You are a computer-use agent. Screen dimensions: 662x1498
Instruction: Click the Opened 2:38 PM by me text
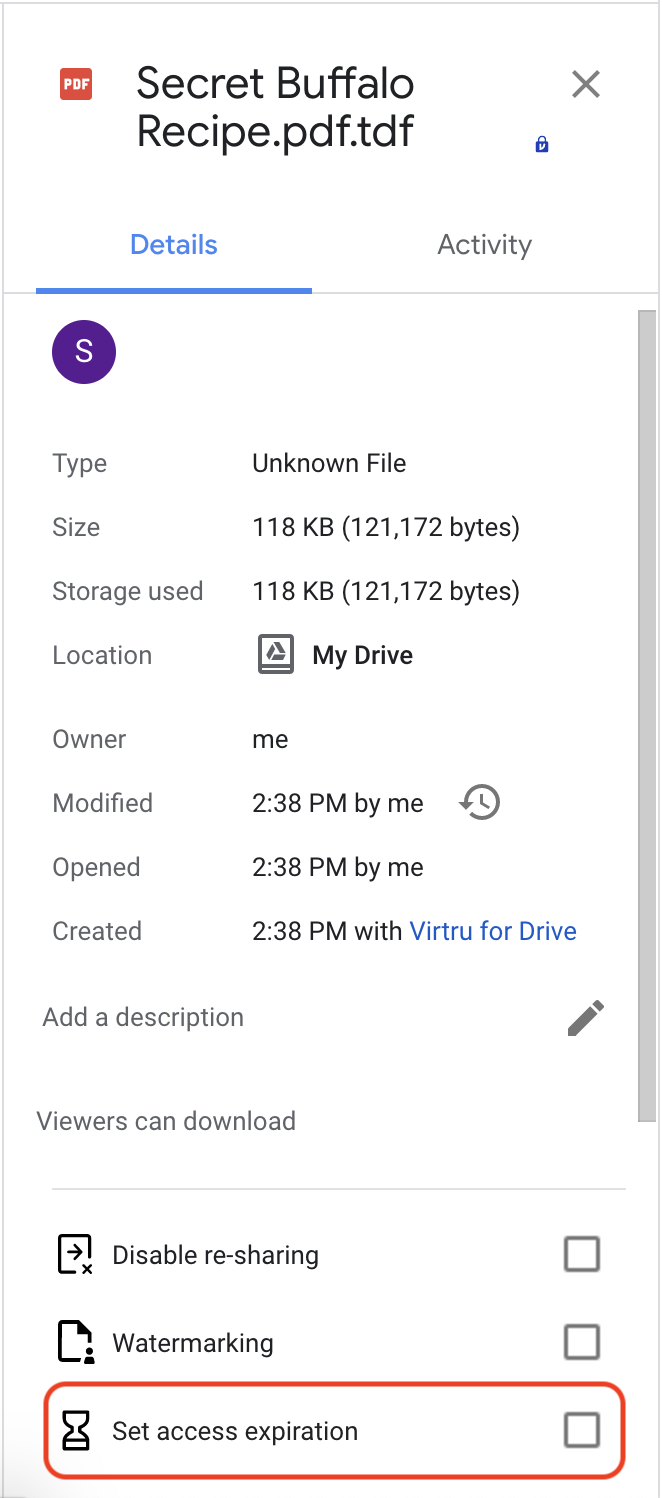point(338,867)
